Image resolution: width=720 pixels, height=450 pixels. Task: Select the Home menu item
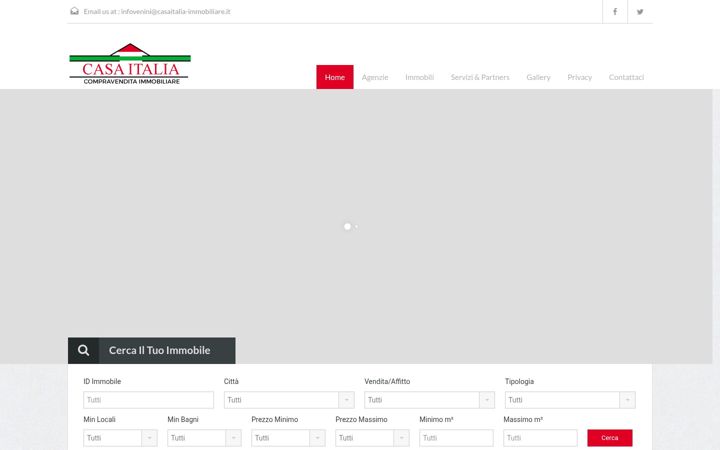click(335, 77)
